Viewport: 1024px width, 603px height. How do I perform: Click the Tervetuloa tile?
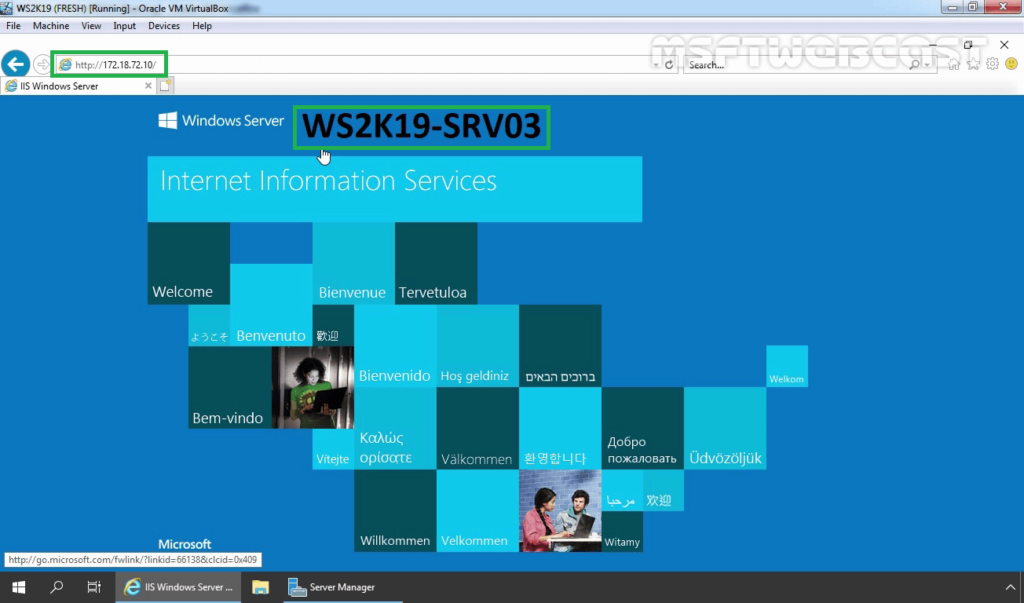(436, 263)
